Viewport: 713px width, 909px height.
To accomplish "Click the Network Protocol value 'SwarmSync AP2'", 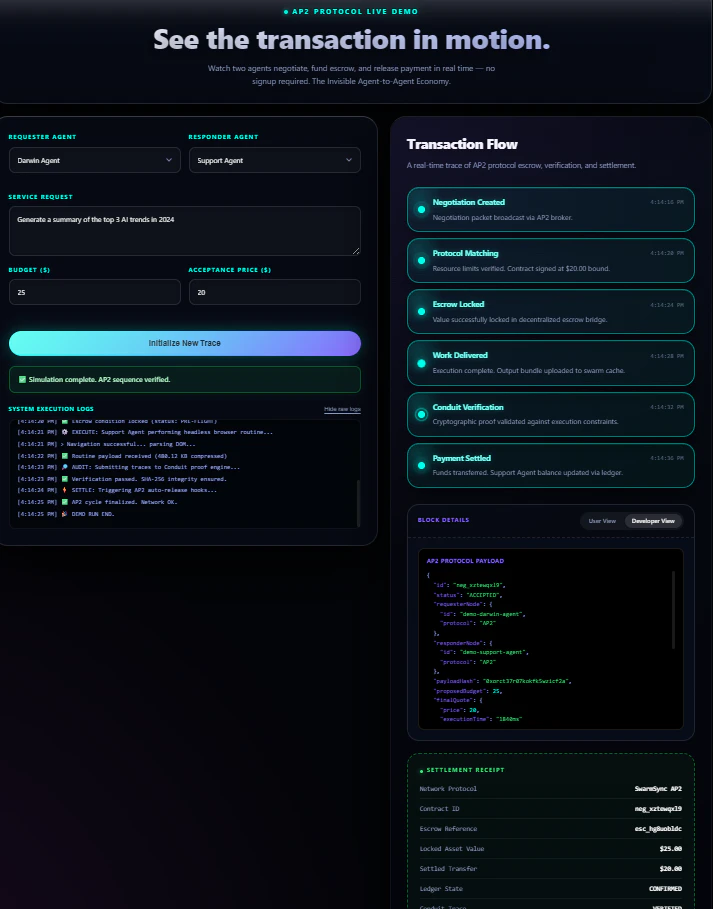I will (658, 789).
